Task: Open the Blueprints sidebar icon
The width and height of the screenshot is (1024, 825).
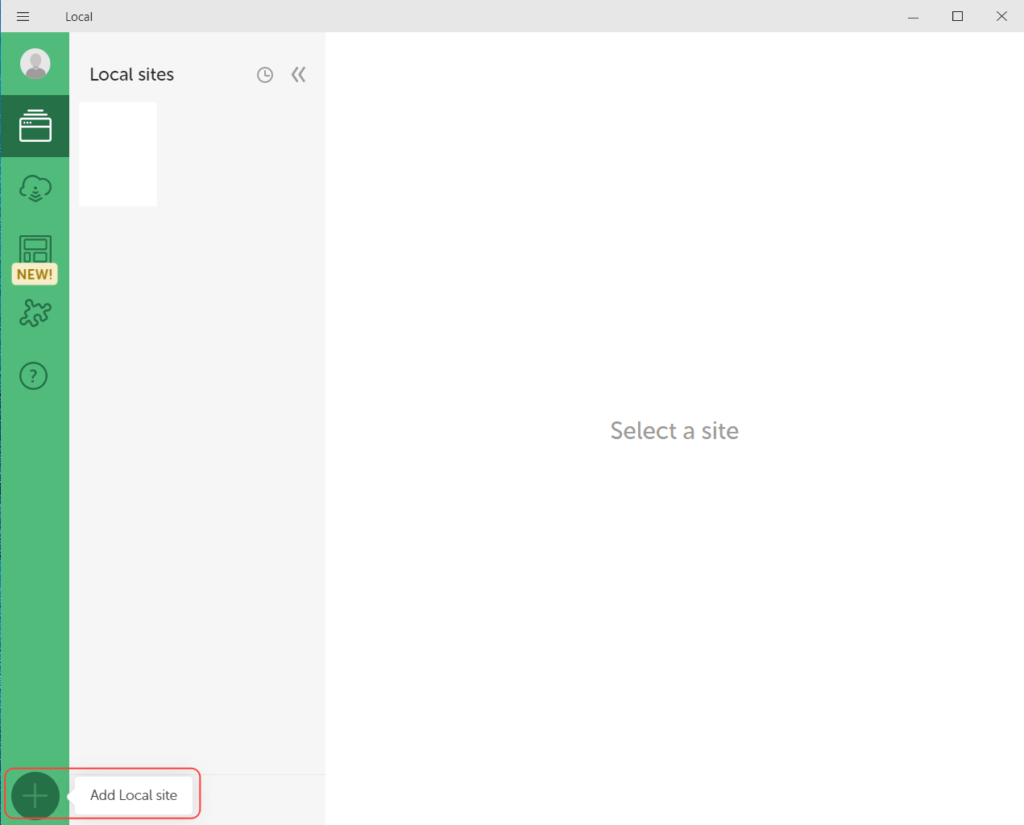Action: pyautogui.click(x=35, y=249)
